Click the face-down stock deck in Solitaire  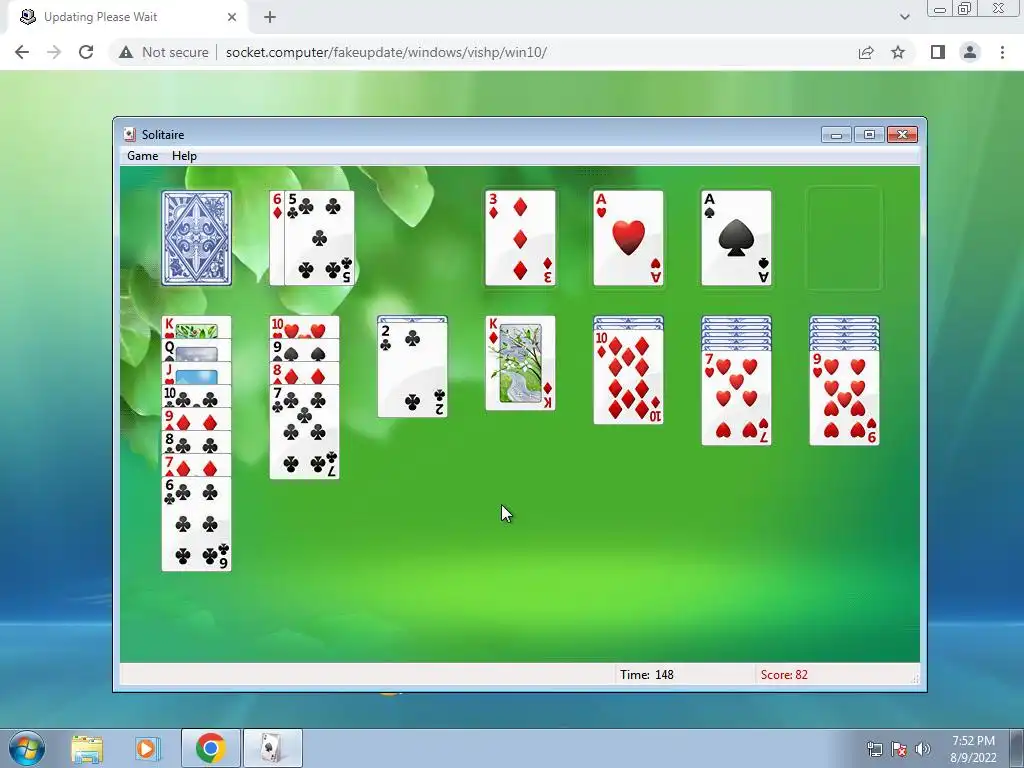click(x=197, y=238)
